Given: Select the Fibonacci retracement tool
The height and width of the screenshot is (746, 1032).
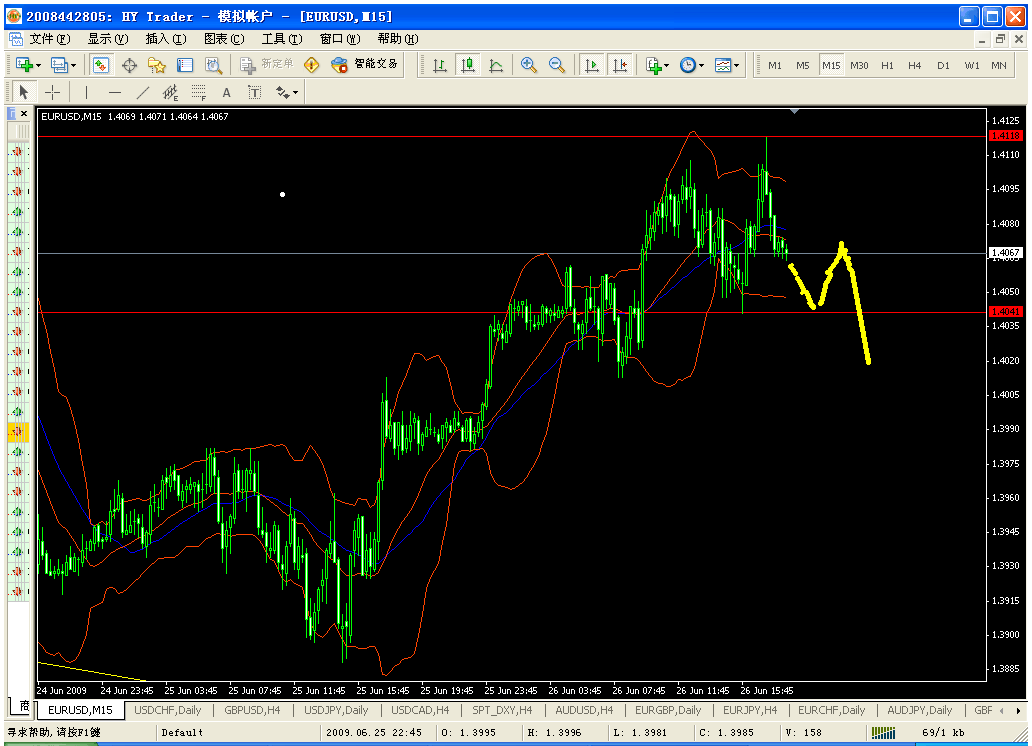Looking at the screenshot, I should coord(199,92).
